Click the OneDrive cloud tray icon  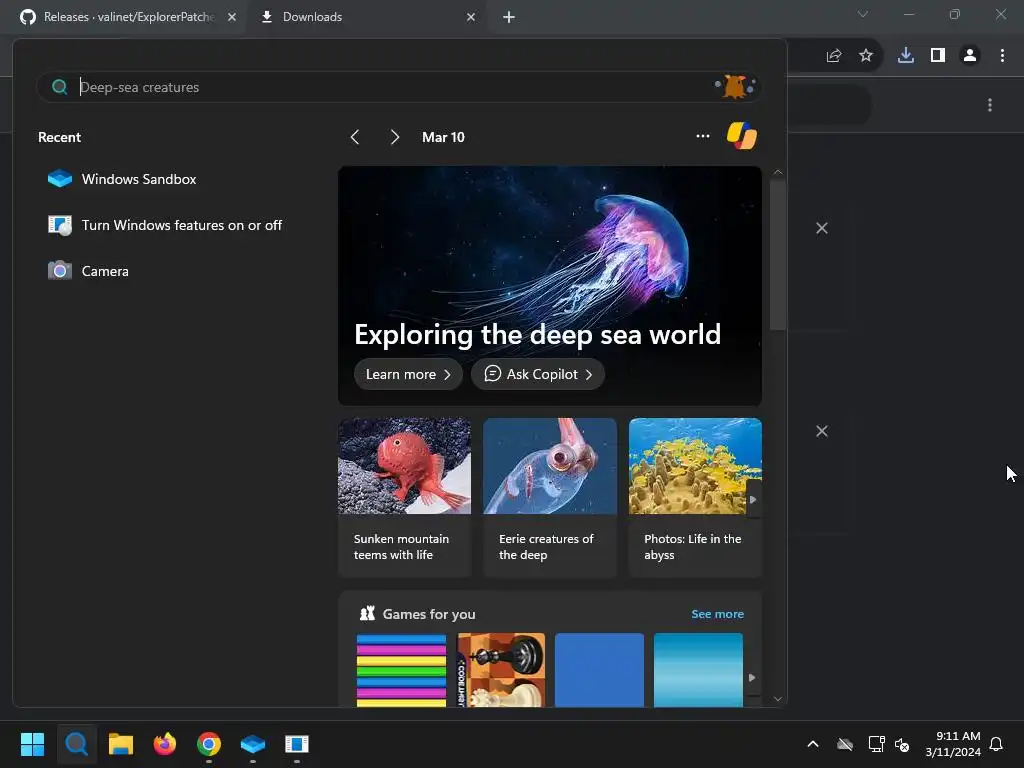coord(845,744)
